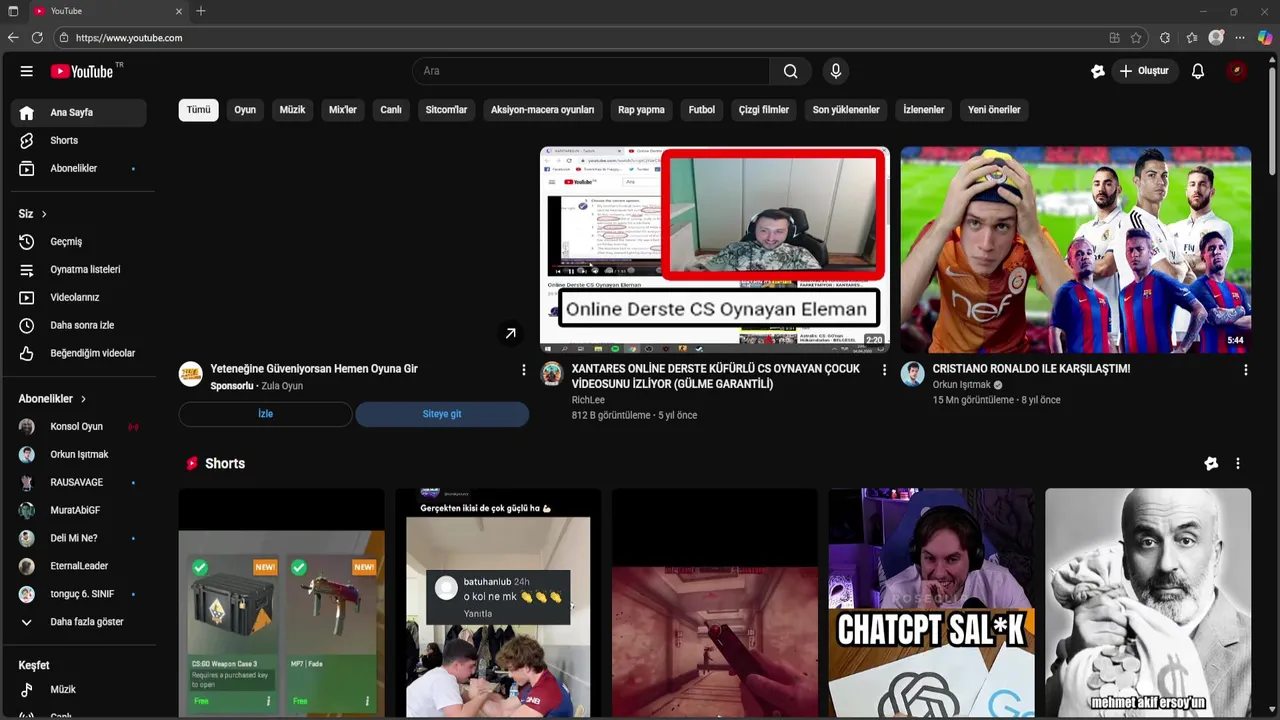Viewport: 1280px width, 720px height.
Task: Select the Mix'ler filter chip
Action: tap(343, 110)
